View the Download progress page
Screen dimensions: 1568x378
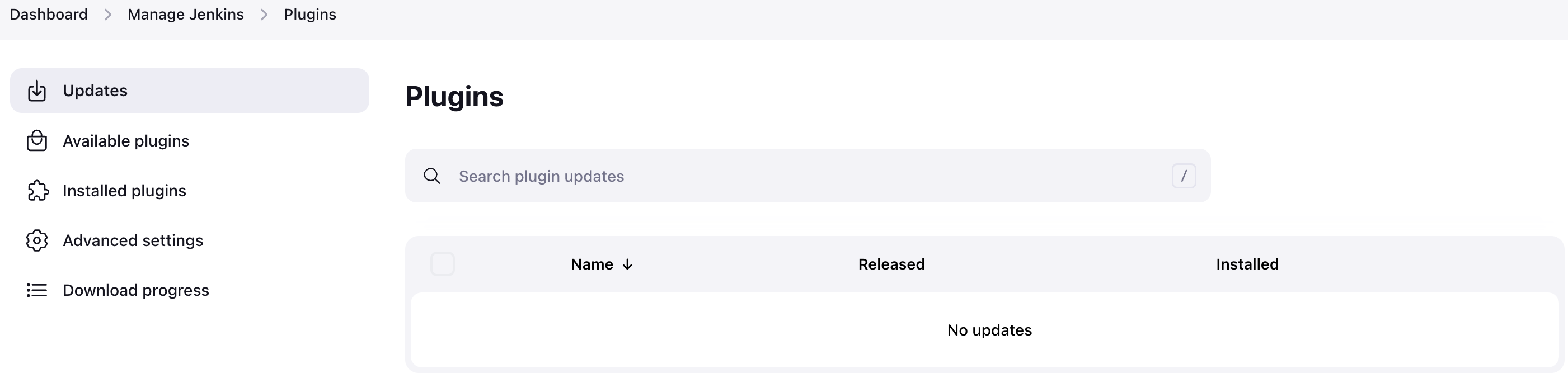pyautogui.click(x=135, y=290)
